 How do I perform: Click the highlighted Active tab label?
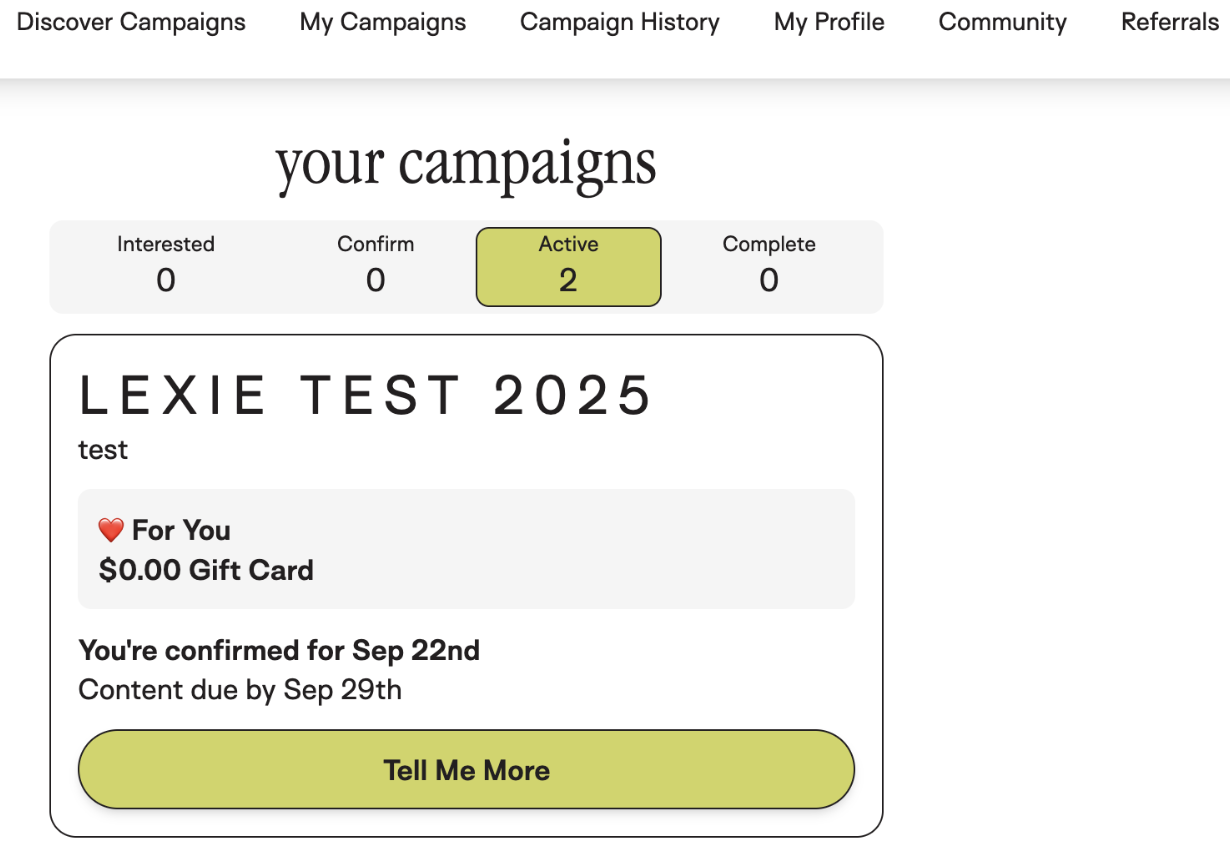(x=568, y=245)
